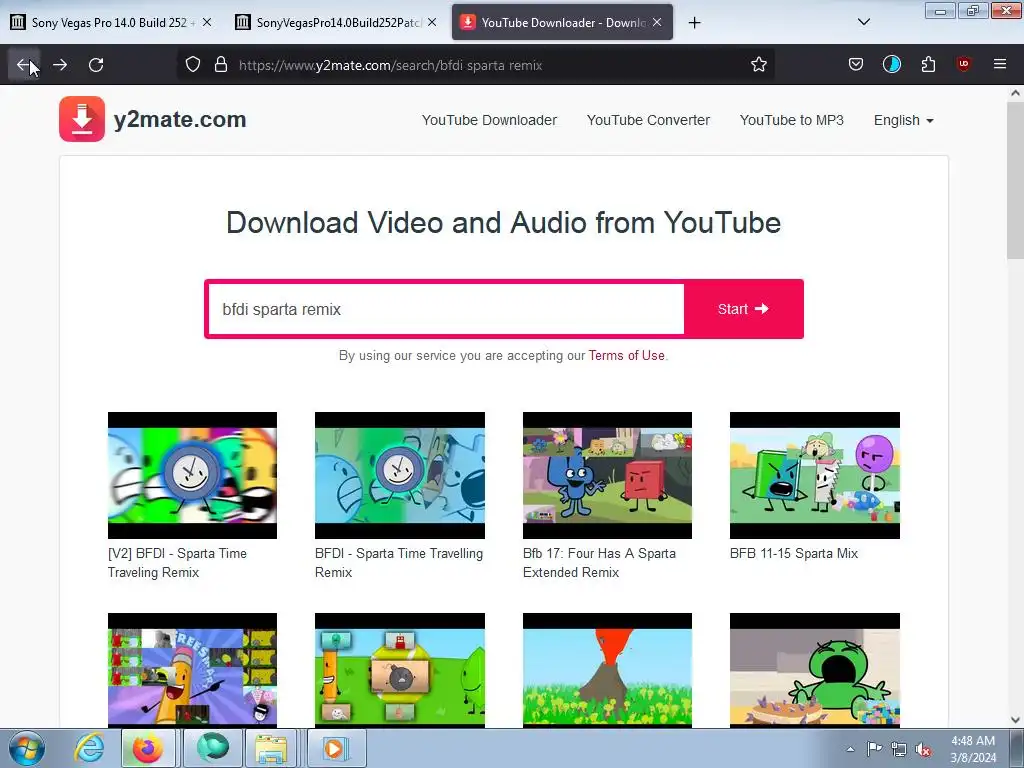Expand the English language dropdown
This screenshot has width=1024, height=768.
coord(903,120)
